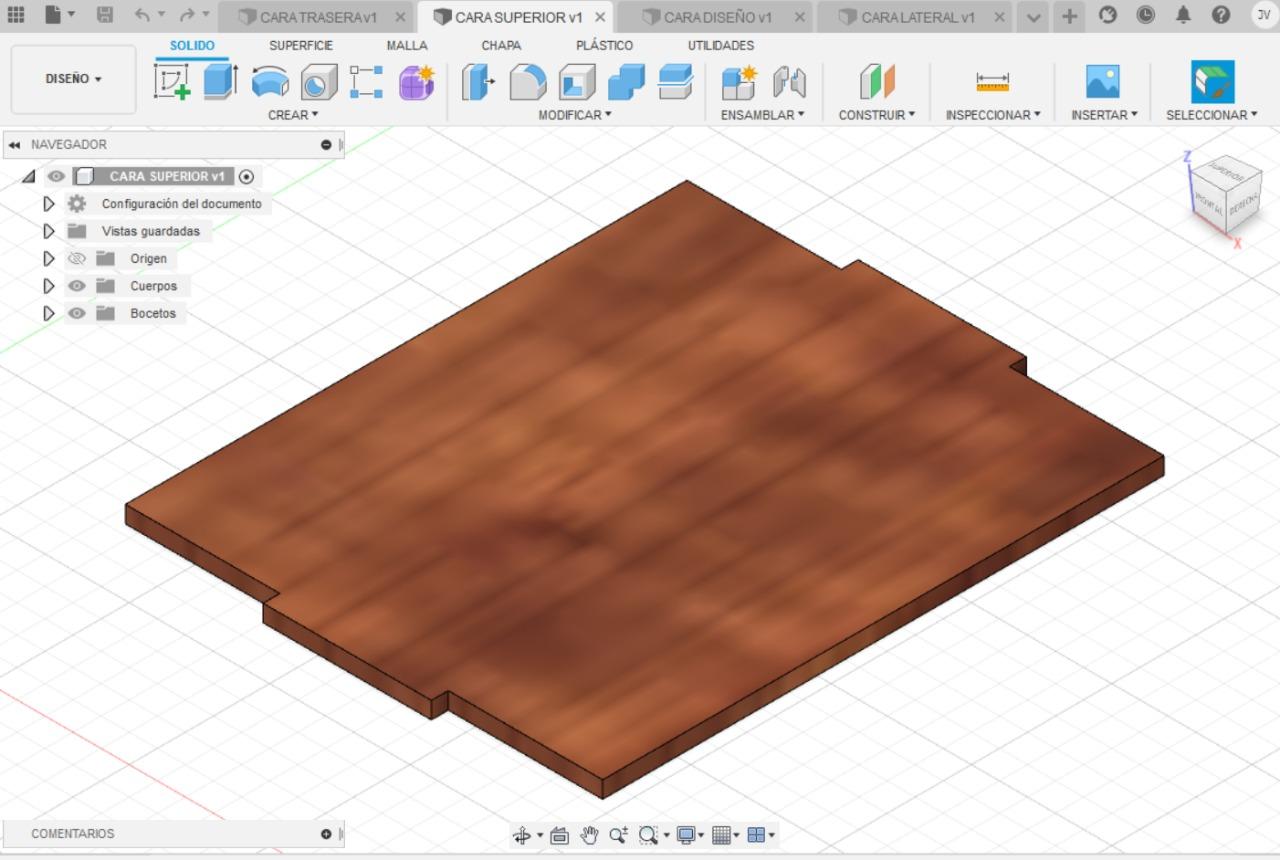Open the CONSTRUIR dropdown menu
1280x860 pixels.
pos(877,115)
